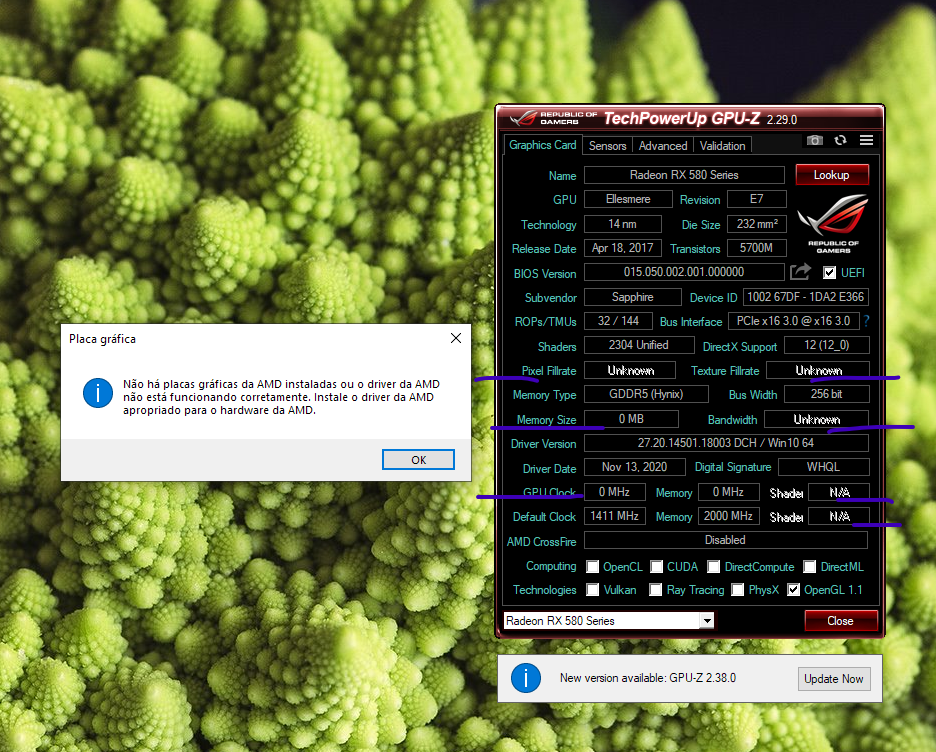Click the Release Date value Apr 18, 2017
The image size is (936, 752).
coord(623,248)
